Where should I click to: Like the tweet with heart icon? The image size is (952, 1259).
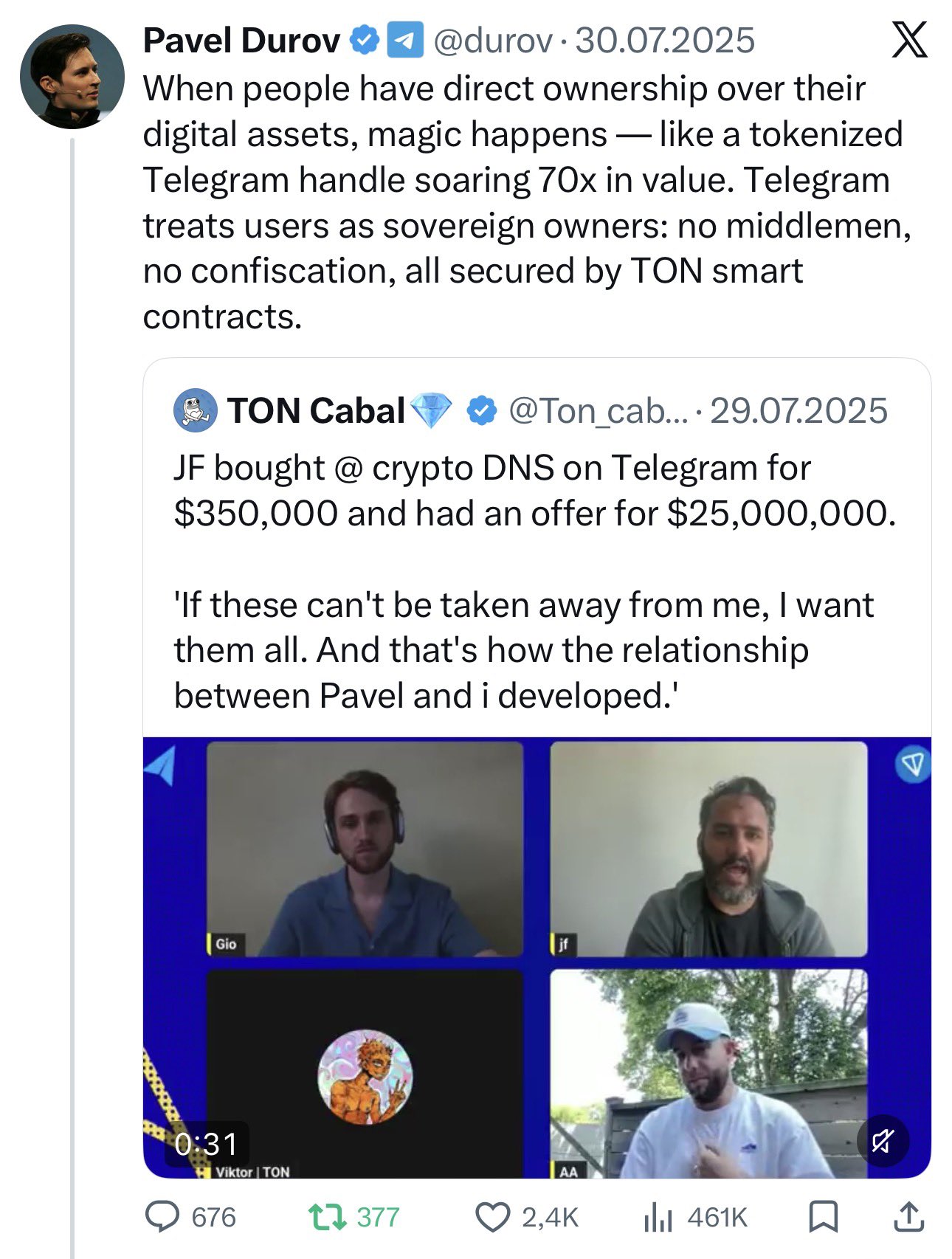tap(492, 1217)
